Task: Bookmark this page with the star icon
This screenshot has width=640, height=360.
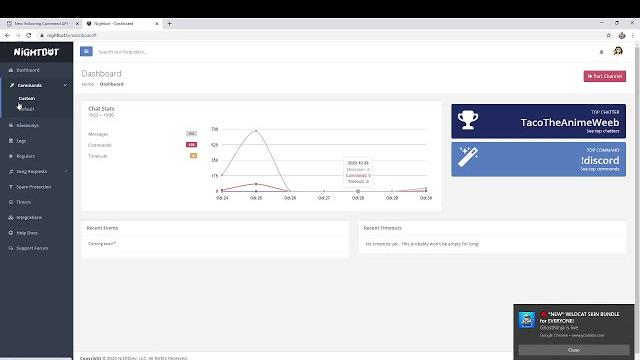Action: tap(608, 36)
